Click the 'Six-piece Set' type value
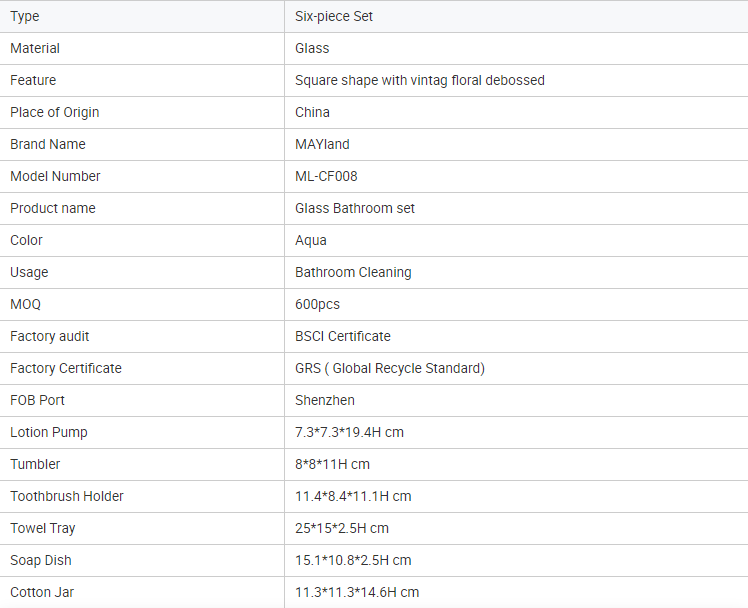Screen dimensions: 748x608 (x=334, y=16)
